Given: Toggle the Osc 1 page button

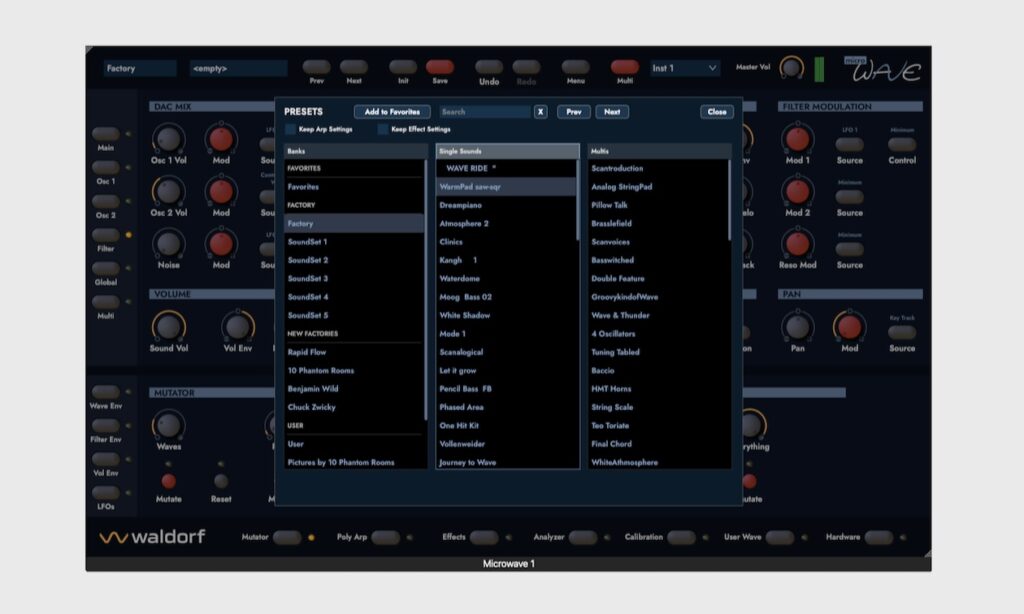Looking at the screenshot, I should point(105,167).
